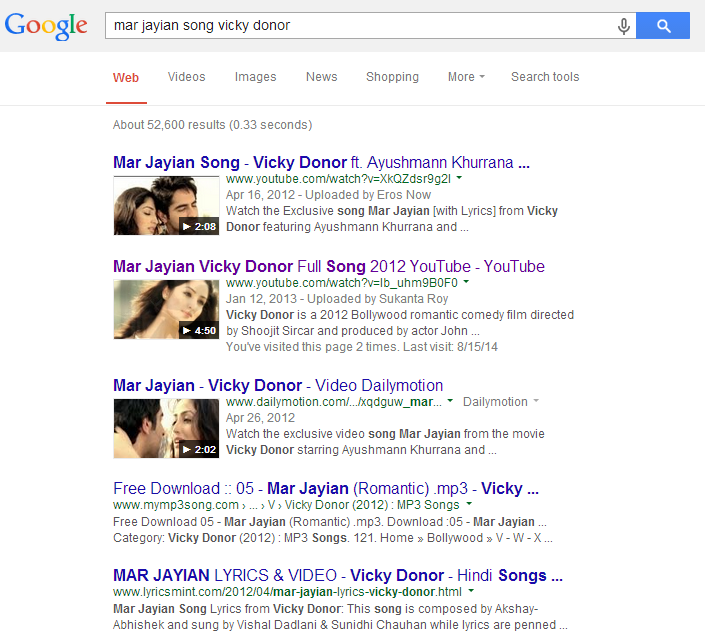Click 'Apr 16, 2012 - Uploaded by Eros Now'
The width and height of the screenshot is (705, 633).
click(x=328, y=195)
